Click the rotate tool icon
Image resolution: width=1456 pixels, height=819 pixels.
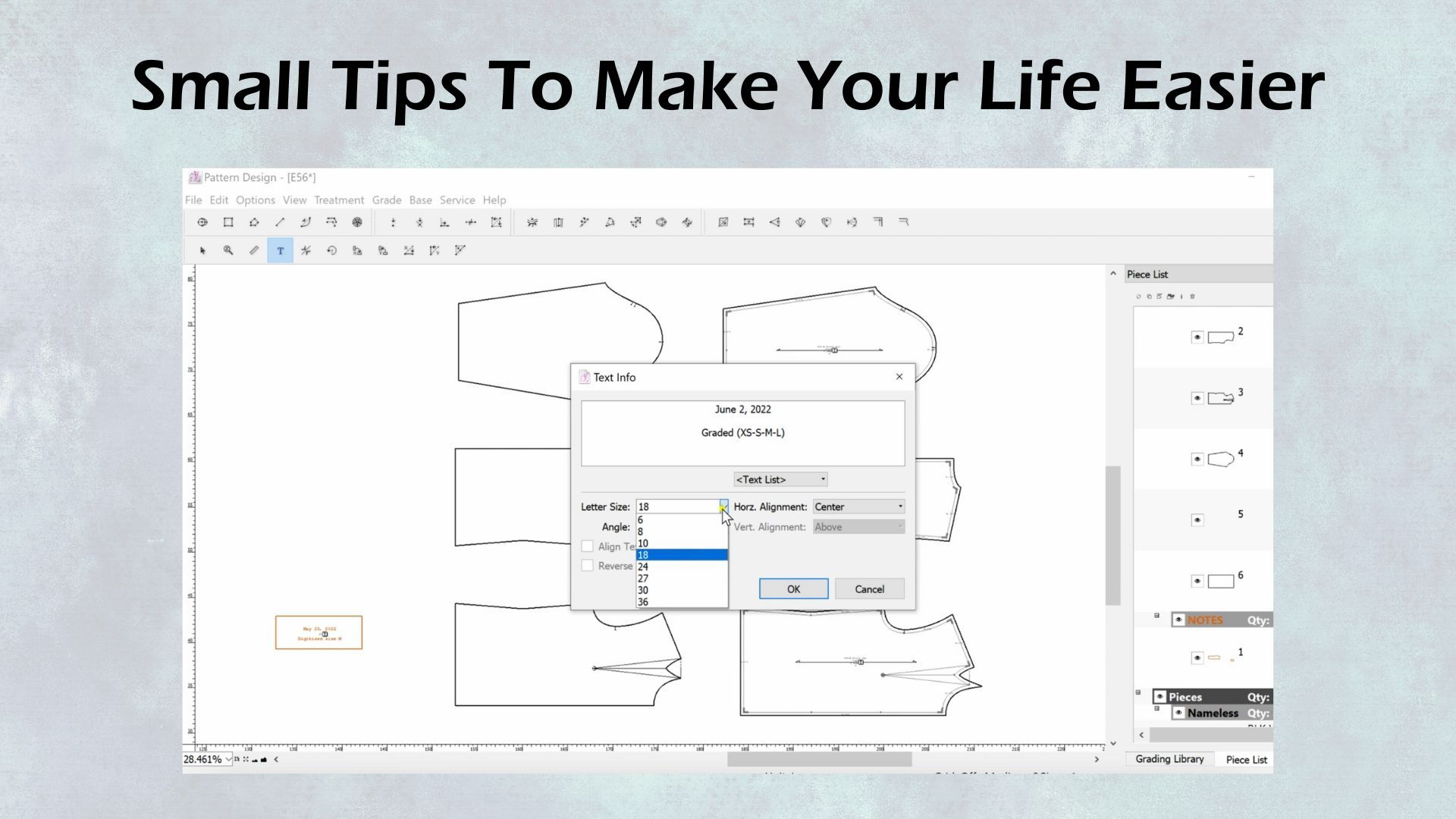pyautogui.click(x=331, y=250)
